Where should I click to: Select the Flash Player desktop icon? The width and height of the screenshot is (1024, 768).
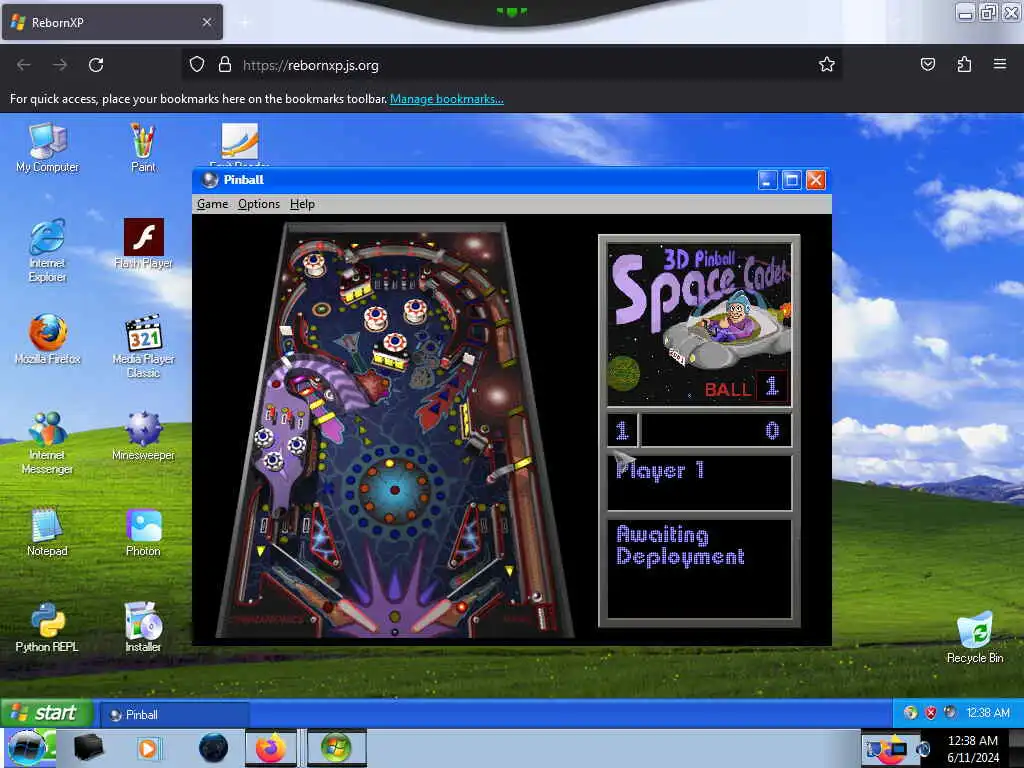[143, 244]
